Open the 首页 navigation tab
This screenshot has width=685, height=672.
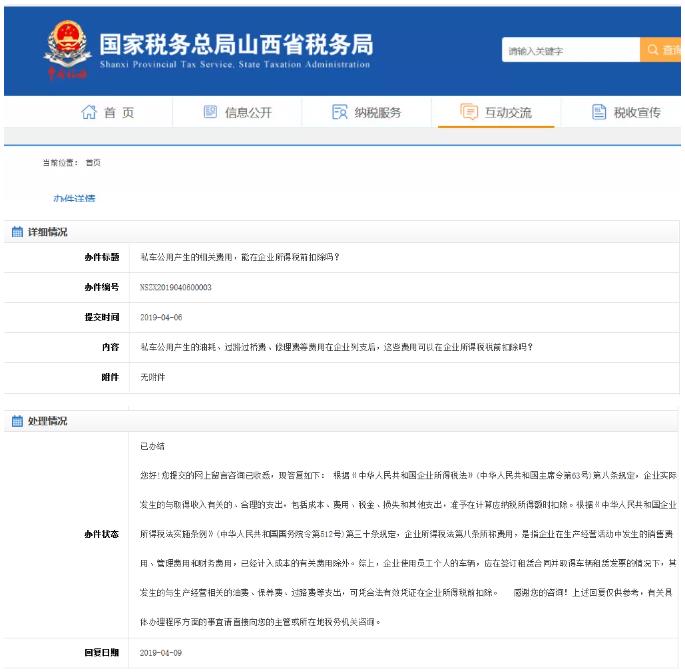107,112
